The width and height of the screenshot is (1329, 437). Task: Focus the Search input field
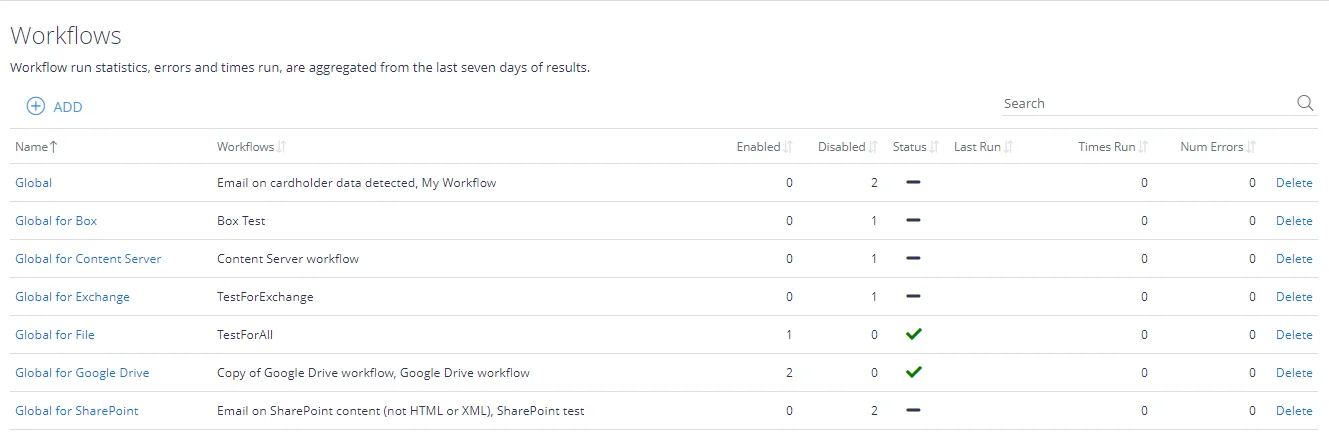(x=1148, y=103)
